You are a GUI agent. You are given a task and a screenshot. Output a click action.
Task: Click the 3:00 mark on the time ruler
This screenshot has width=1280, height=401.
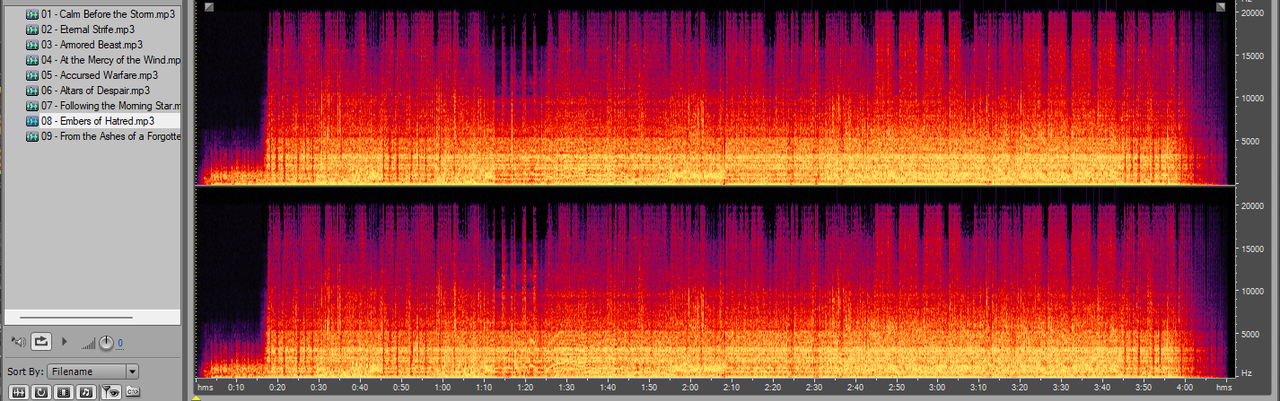pos(937,387)
